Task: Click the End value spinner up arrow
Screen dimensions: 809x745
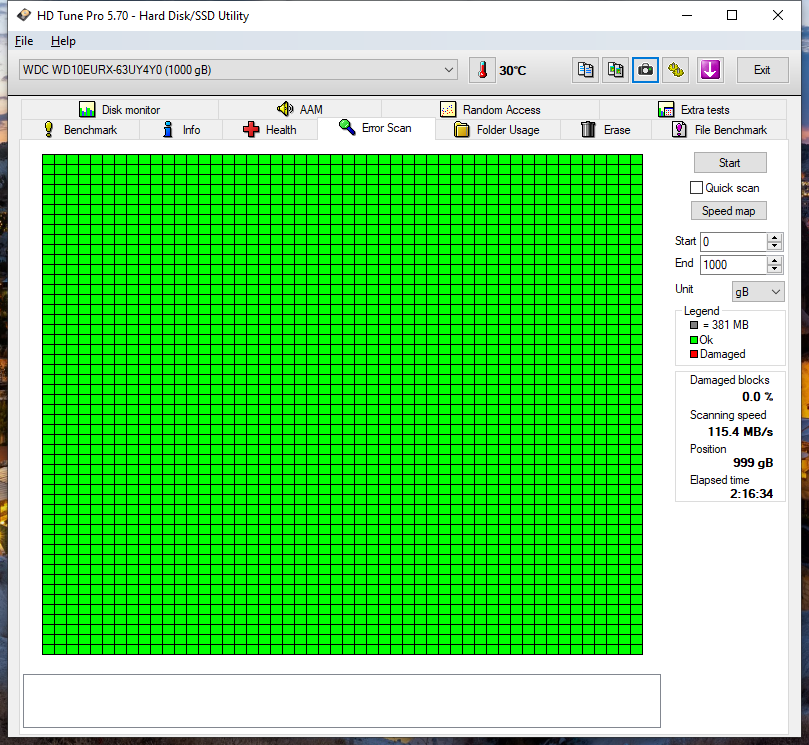Action: click(x=776, y=259)
